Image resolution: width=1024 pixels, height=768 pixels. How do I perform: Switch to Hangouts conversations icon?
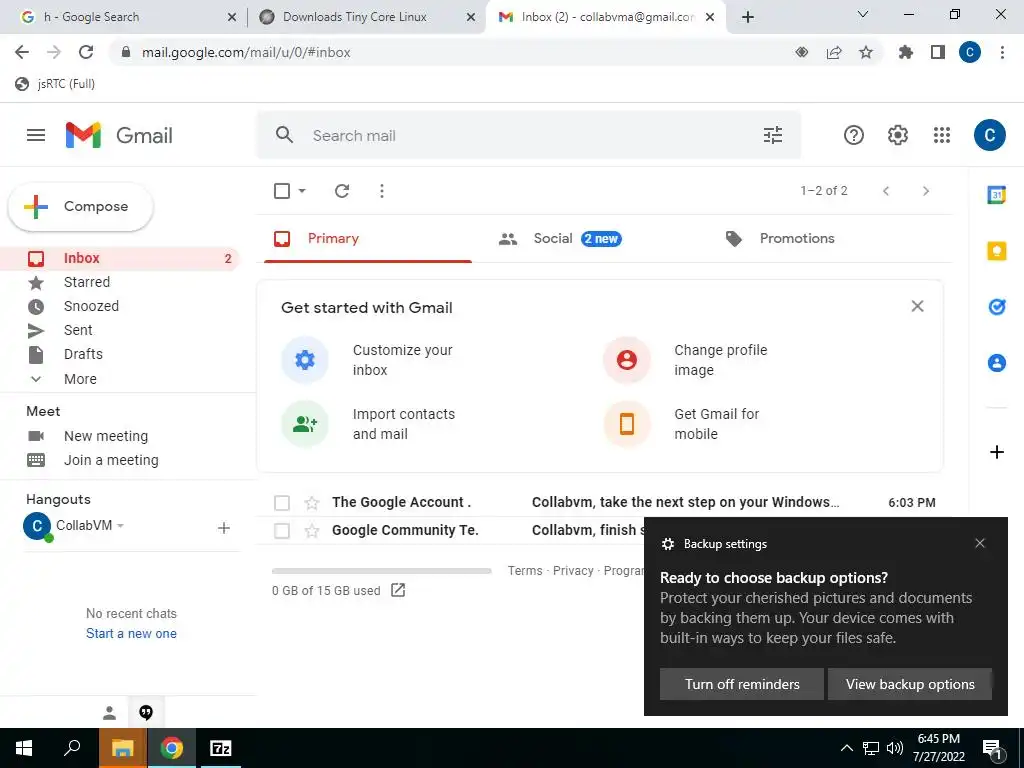coord(146,712)
